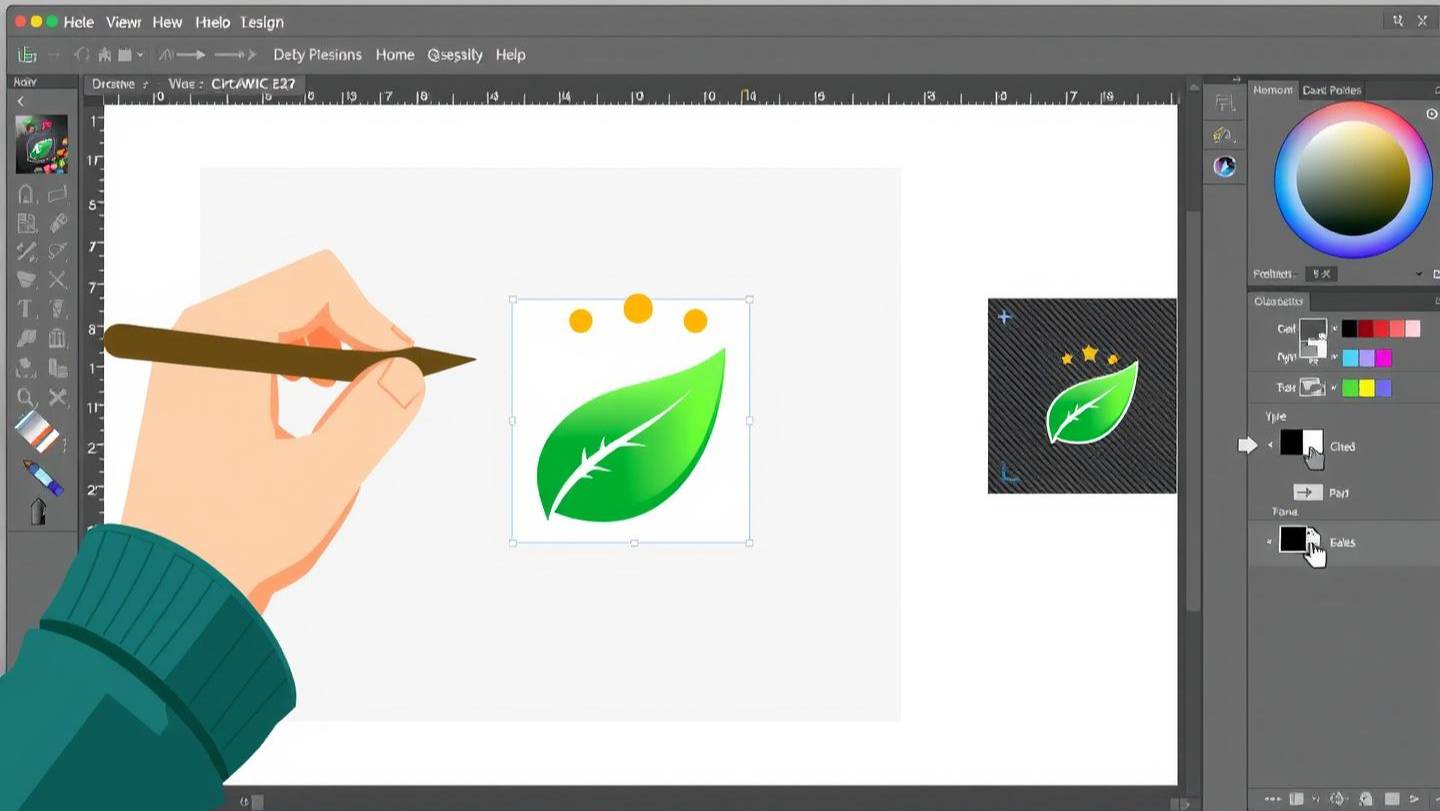This screenshot has width=1440, height=811.
Task: Select the diagonal pen tool
Action: click(x=27, y=252)
